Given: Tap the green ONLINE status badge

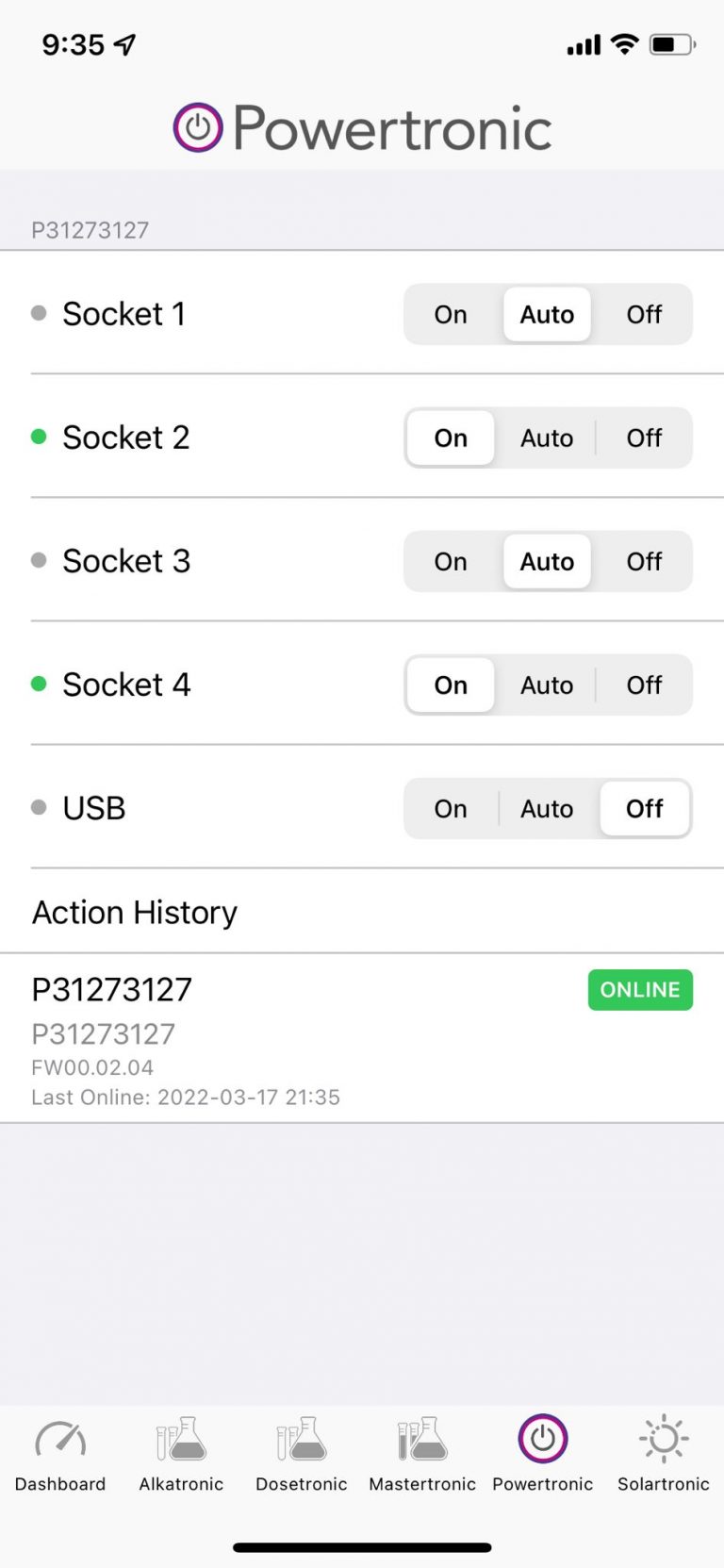Looking at the screenshot, I should tap(640, 990).
